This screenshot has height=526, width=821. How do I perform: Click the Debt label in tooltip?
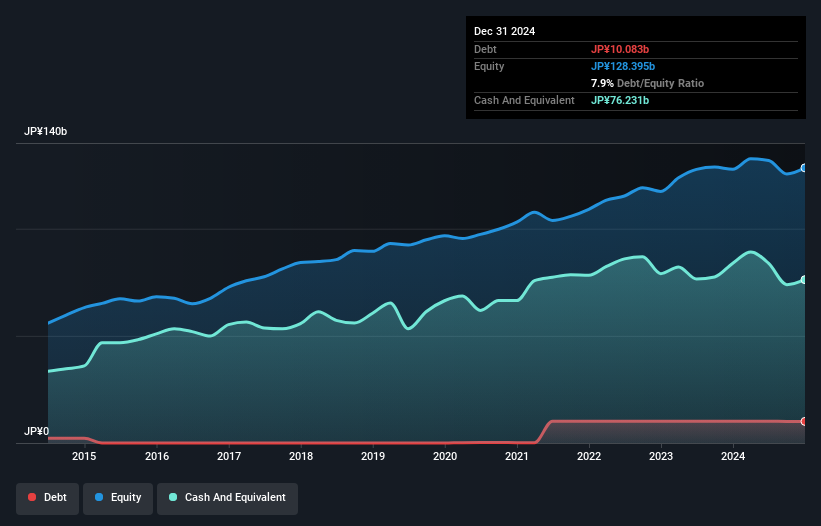pyautogui.click(x=485, y=49)
